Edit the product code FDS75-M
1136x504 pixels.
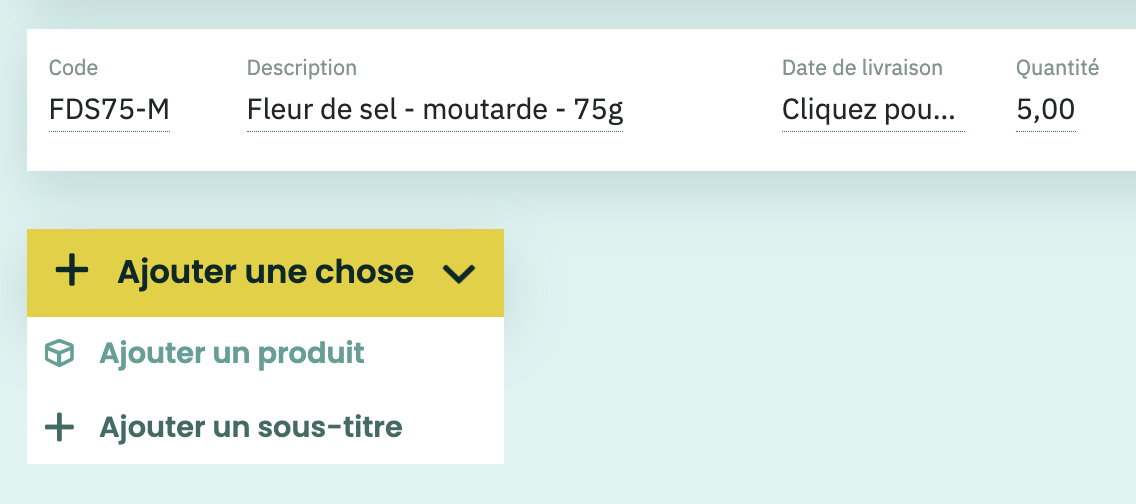coord(109,110)
